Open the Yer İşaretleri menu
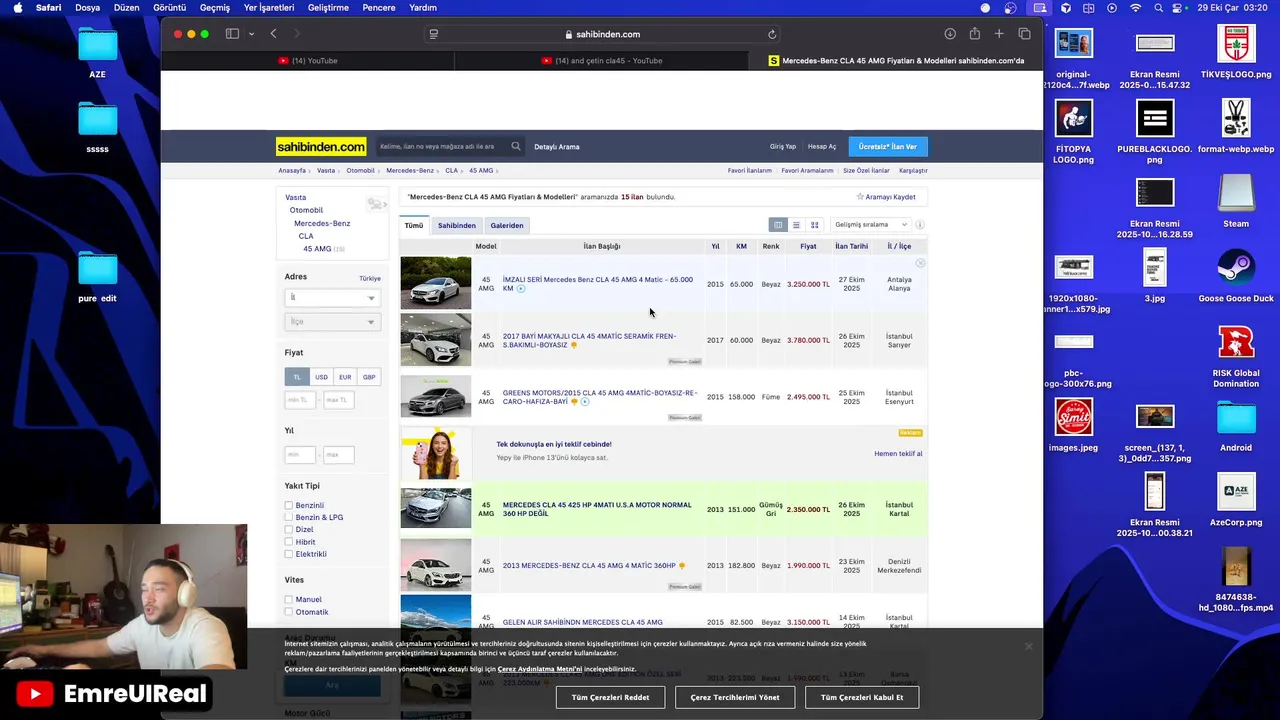Image resolution: width=1280 pixels, height=720 pixels. [x=269, y=8]
